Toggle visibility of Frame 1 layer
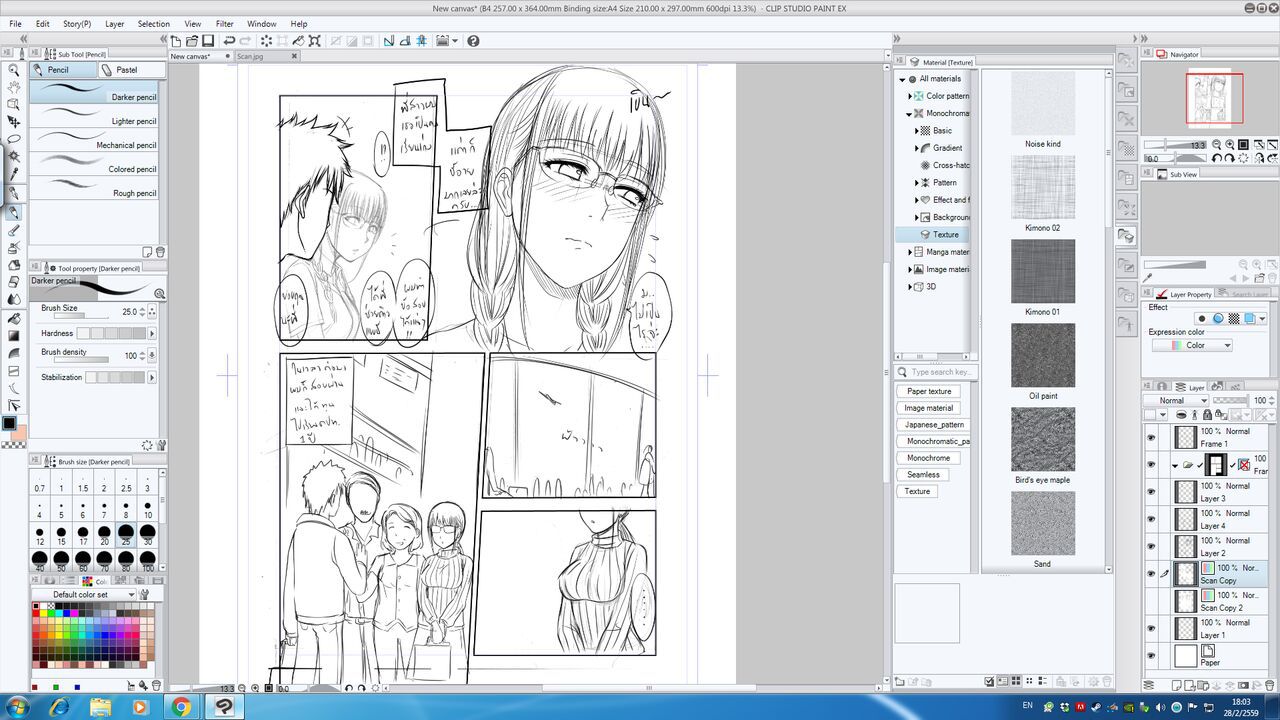The height and width of the screenshot is (720, 1280). (x=1151, y=437)
